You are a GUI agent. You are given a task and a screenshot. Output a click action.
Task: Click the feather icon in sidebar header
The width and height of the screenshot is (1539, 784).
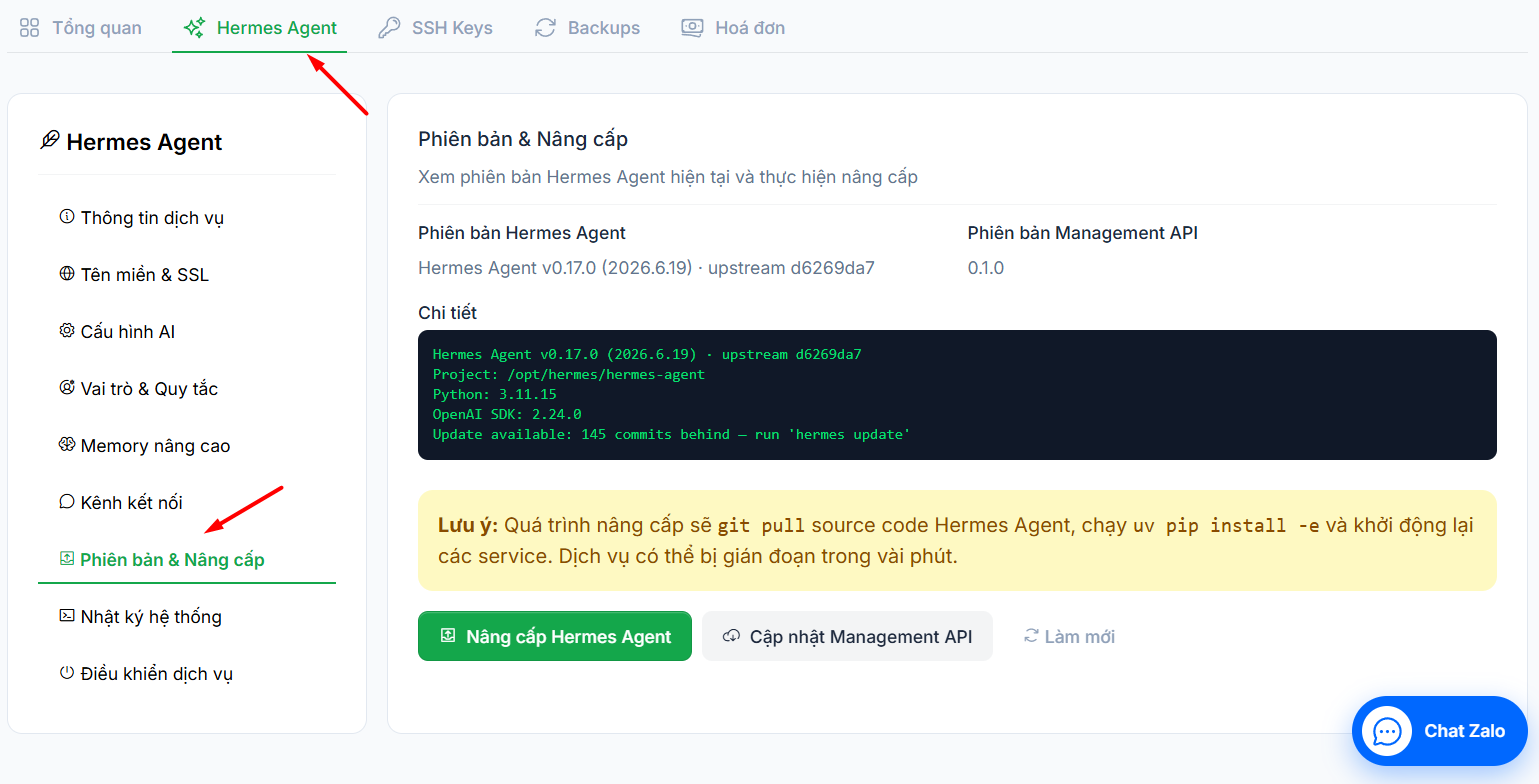point(50,140)
